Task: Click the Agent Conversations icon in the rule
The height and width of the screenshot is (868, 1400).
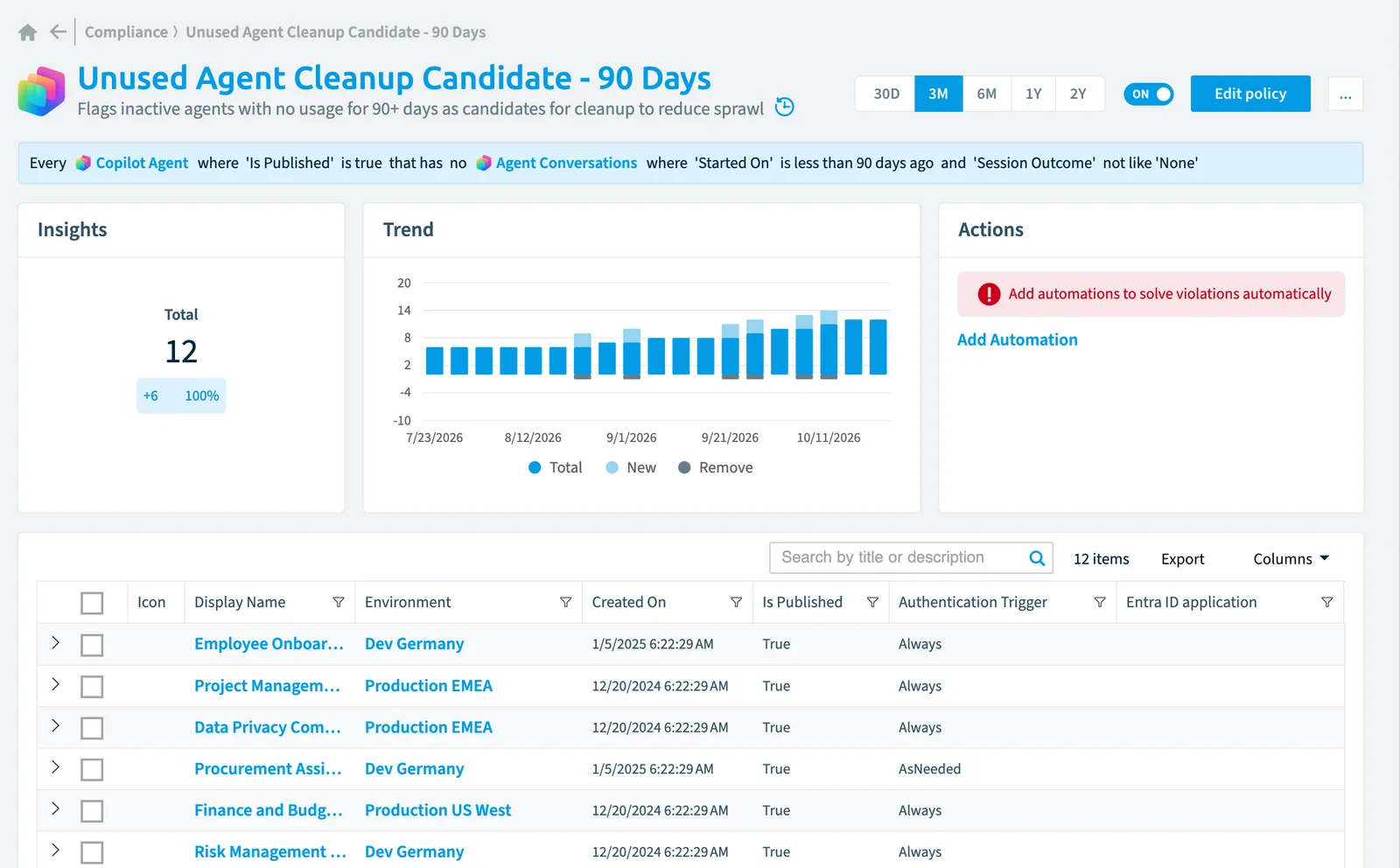Action: pos(483,163)
